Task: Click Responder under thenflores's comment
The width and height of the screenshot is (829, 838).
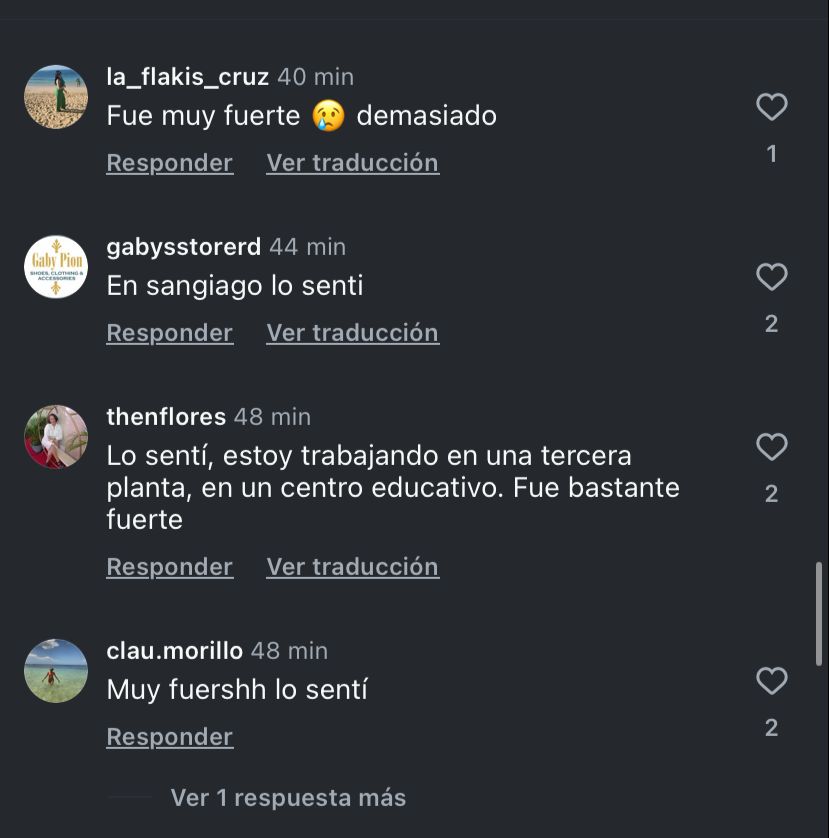Action: [x=169, y=567]
